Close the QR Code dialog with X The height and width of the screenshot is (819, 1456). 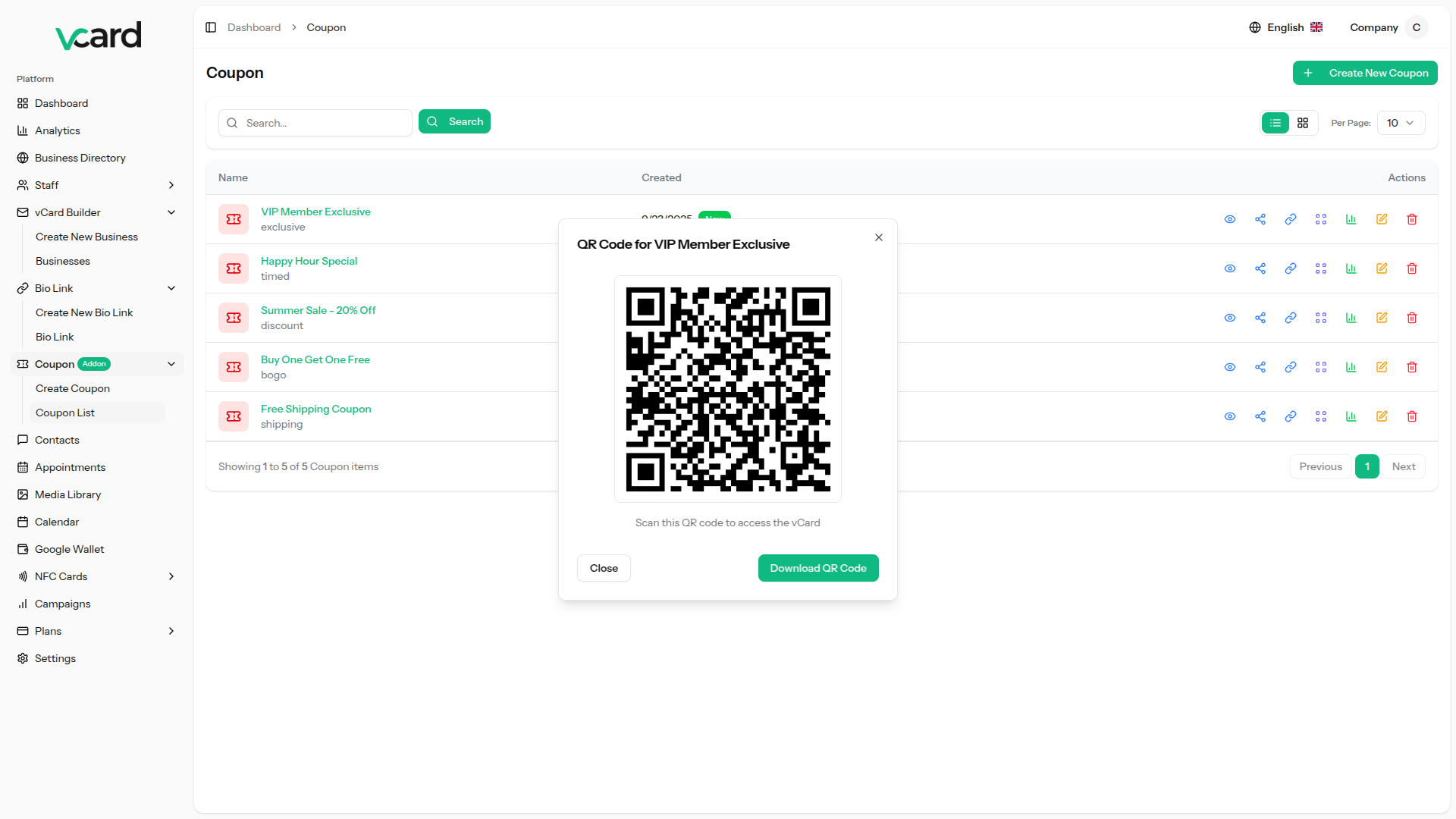[x=879, y=237]
